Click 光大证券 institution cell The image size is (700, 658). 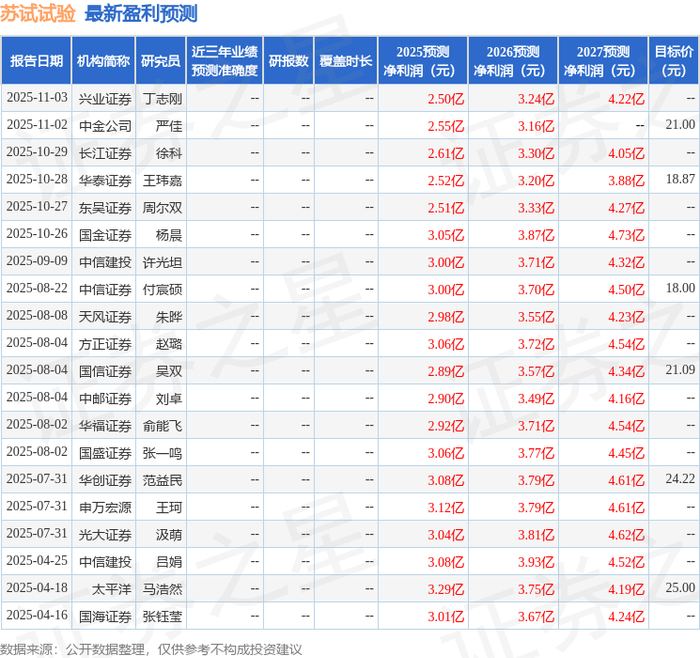(x=105, y=534)
